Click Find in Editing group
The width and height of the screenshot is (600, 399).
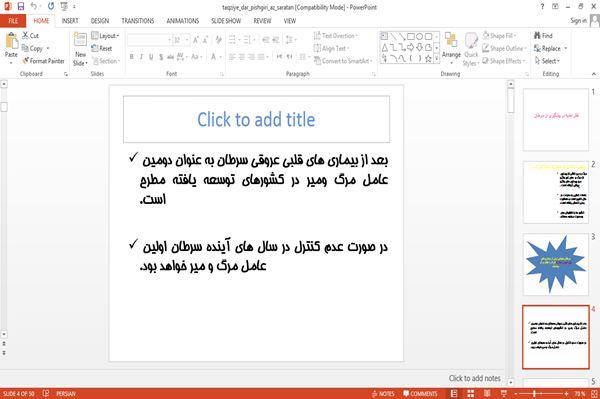point(543,36)
